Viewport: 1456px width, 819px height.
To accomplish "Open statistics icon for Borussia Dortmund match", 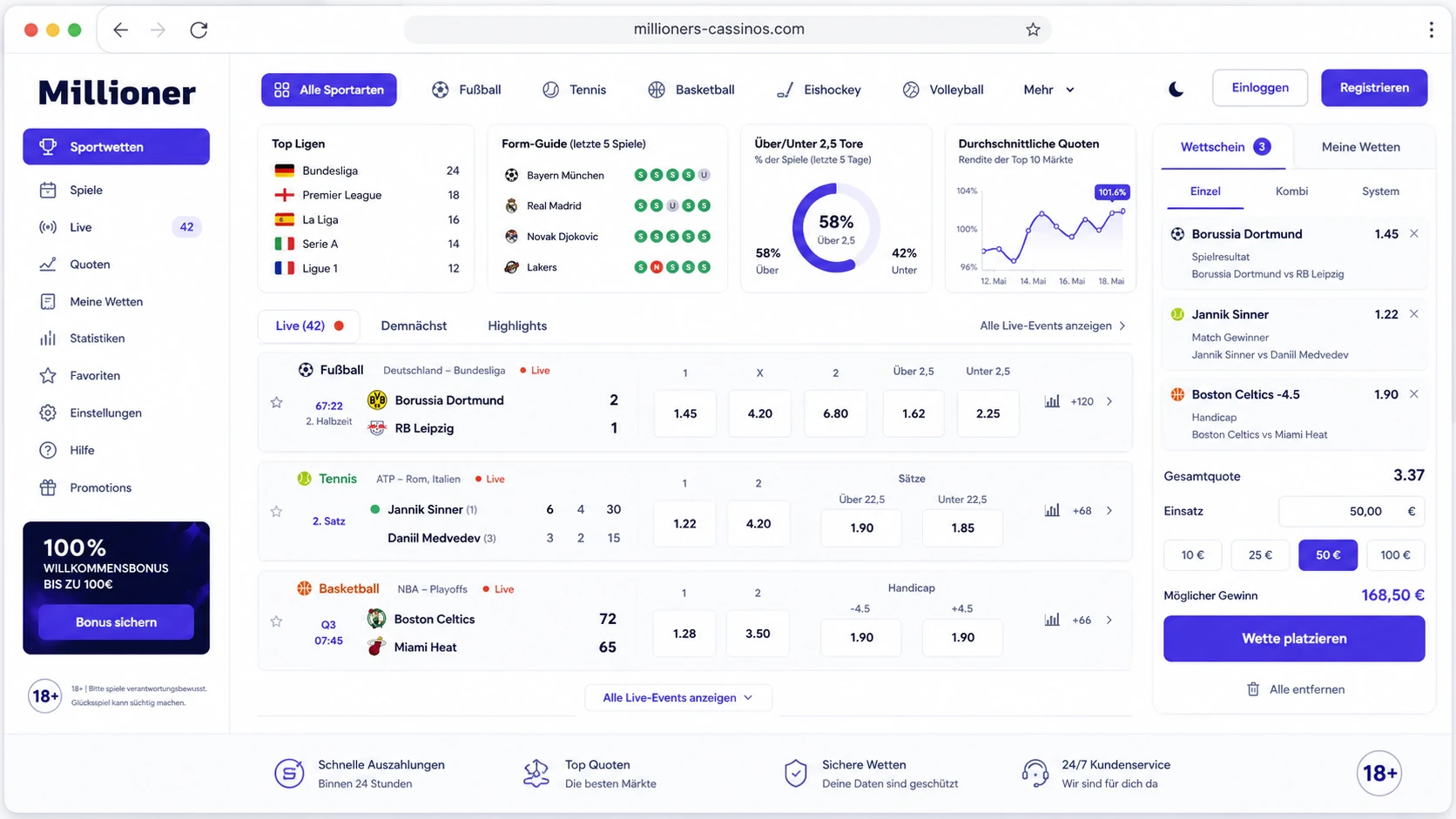I will (1052, 401).
